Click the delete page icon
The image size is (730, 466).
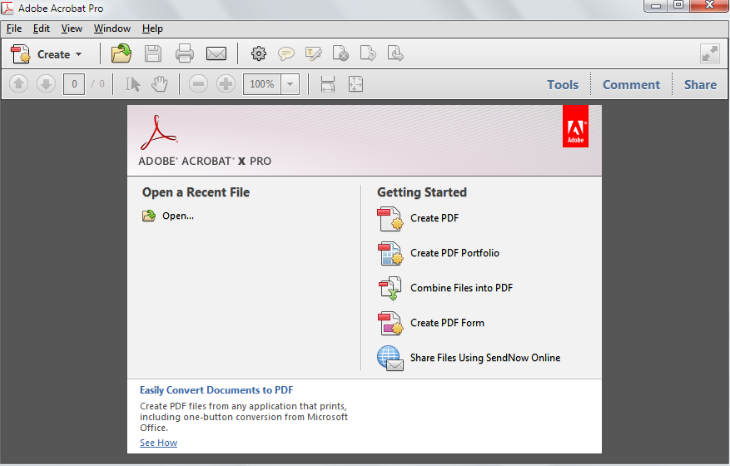coord(340,54)
